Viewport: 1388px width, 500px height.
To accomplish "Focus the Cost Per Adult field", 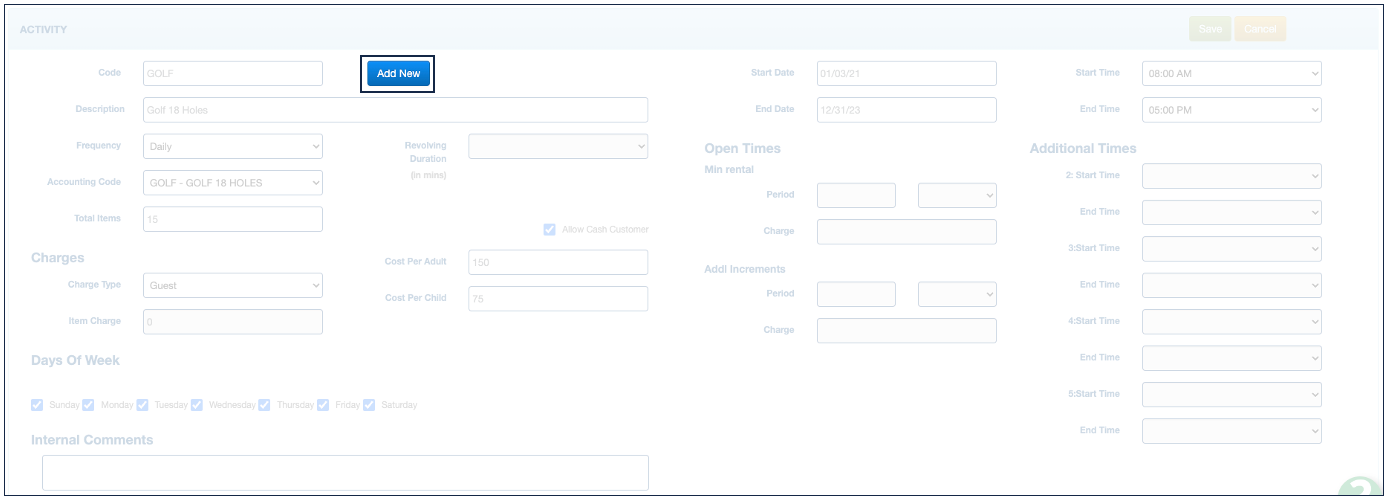I will coord(557,262).
